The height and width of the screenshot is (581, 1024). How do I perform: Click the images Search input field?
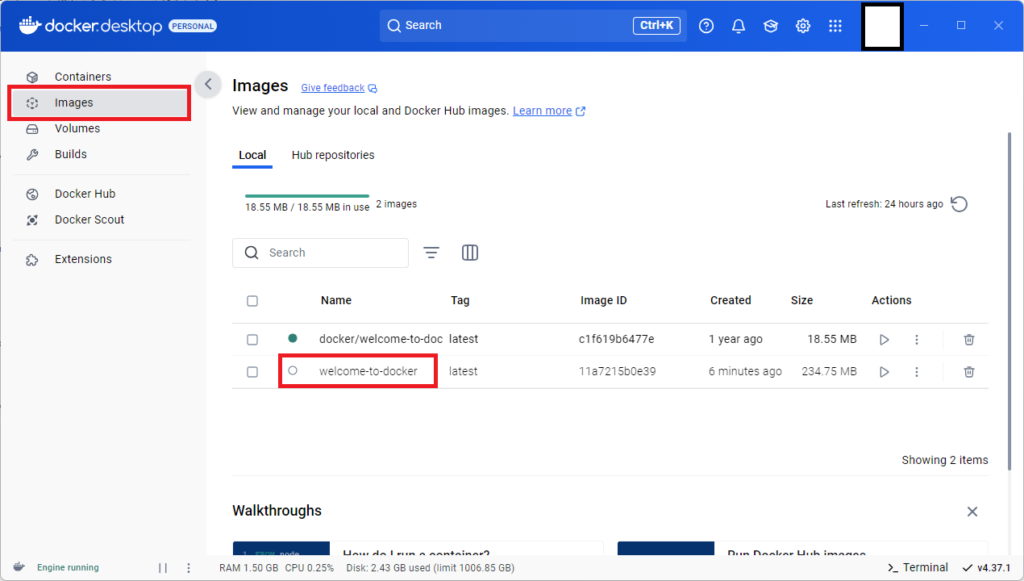(321, 253)
